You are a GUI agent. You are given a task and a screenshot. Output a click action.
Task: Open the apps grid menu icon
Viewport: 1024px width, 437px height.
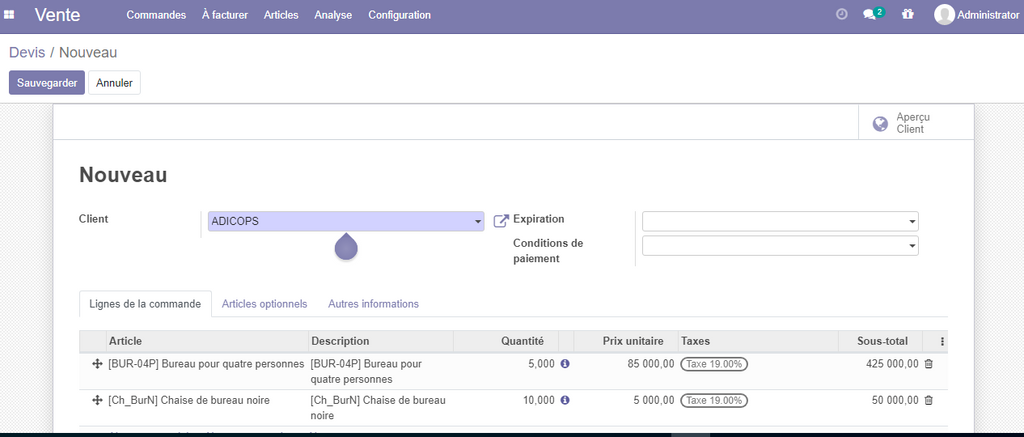coord(10,15)
